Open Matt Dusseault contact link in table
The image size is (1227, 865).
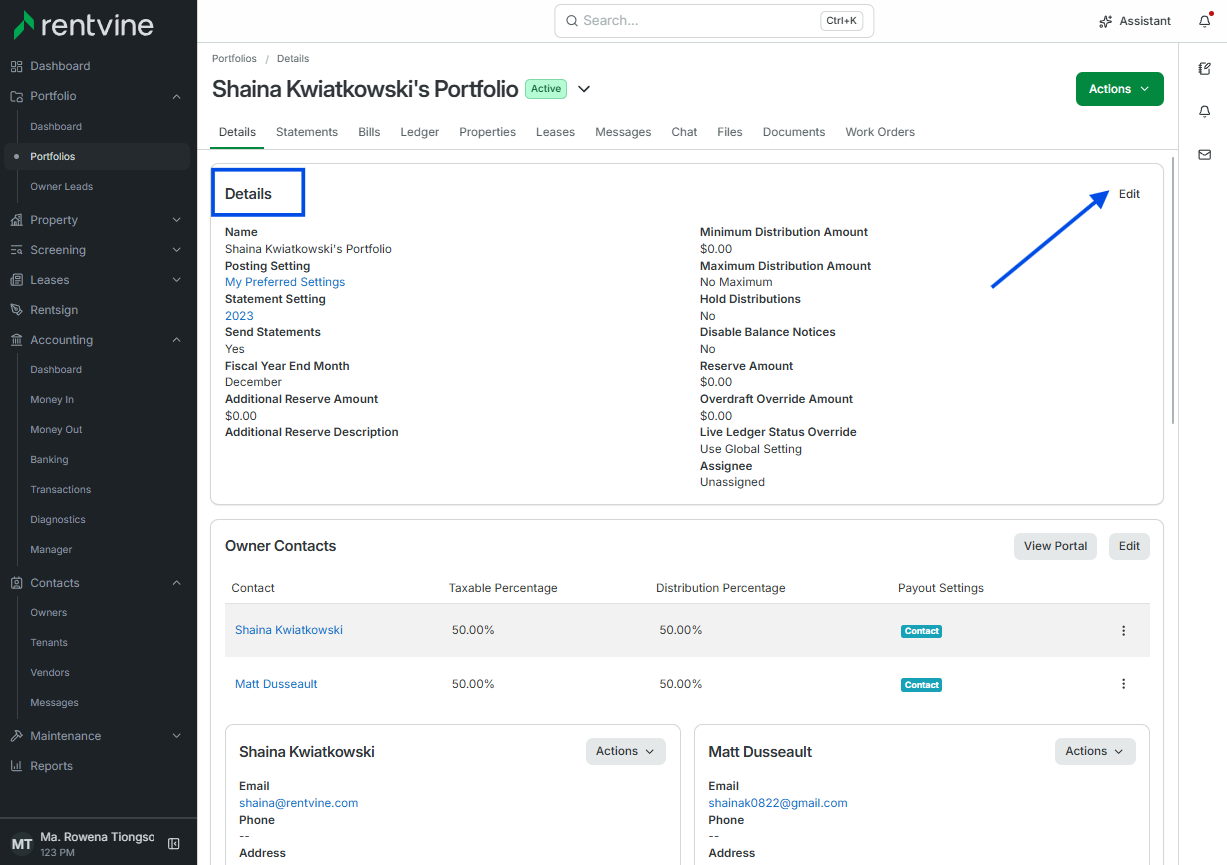pos(276,684)
